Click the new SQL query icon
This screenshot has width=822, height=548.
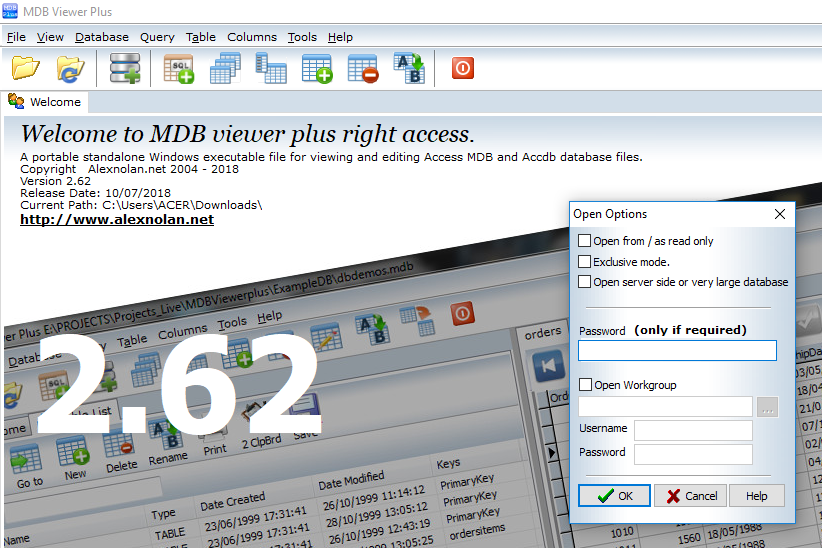pyautogui.click(x=178, y=68)
